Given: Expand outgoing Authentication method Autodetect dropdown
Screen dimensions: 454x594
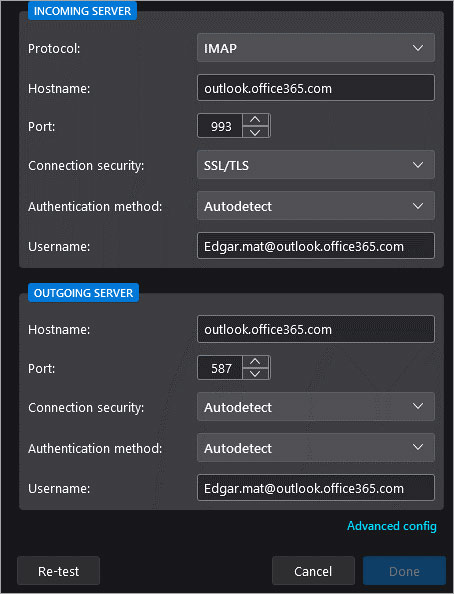Looking at the screenshot, I should (316, 447).
